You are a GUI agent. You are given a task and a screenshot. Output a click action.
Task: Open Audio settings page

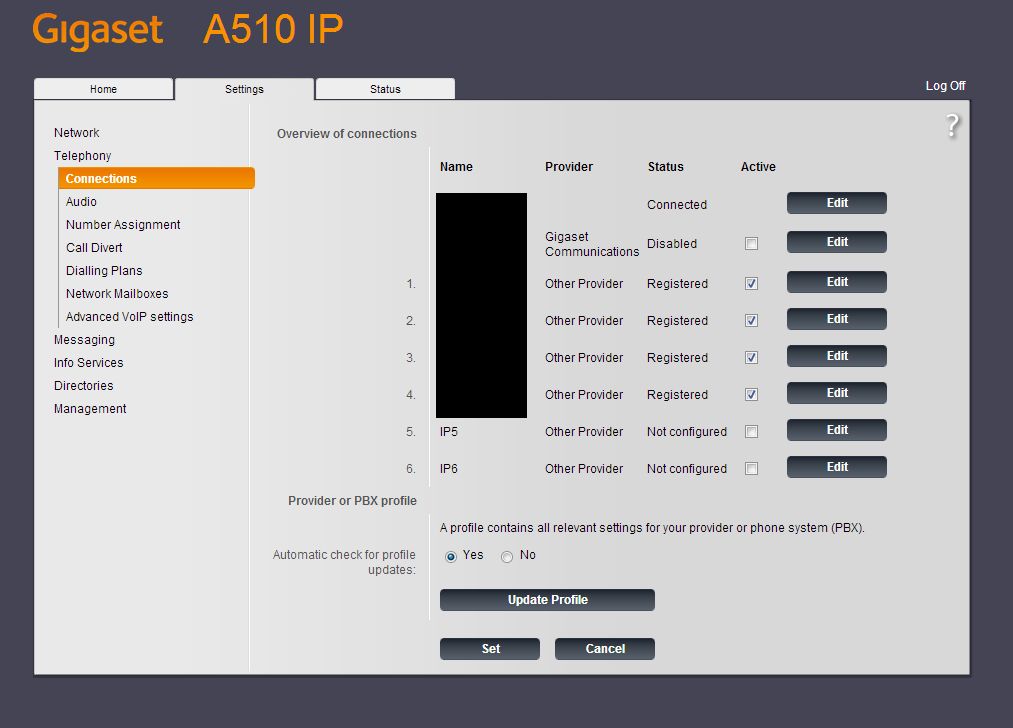pos(81,202)
